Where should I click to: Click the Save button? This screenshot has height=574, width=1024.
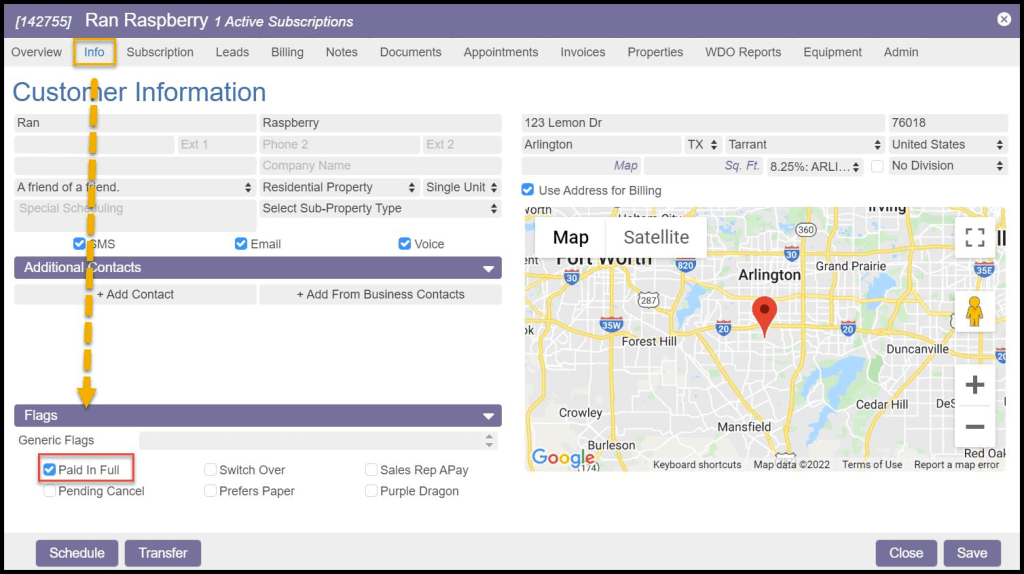point(972,553)
